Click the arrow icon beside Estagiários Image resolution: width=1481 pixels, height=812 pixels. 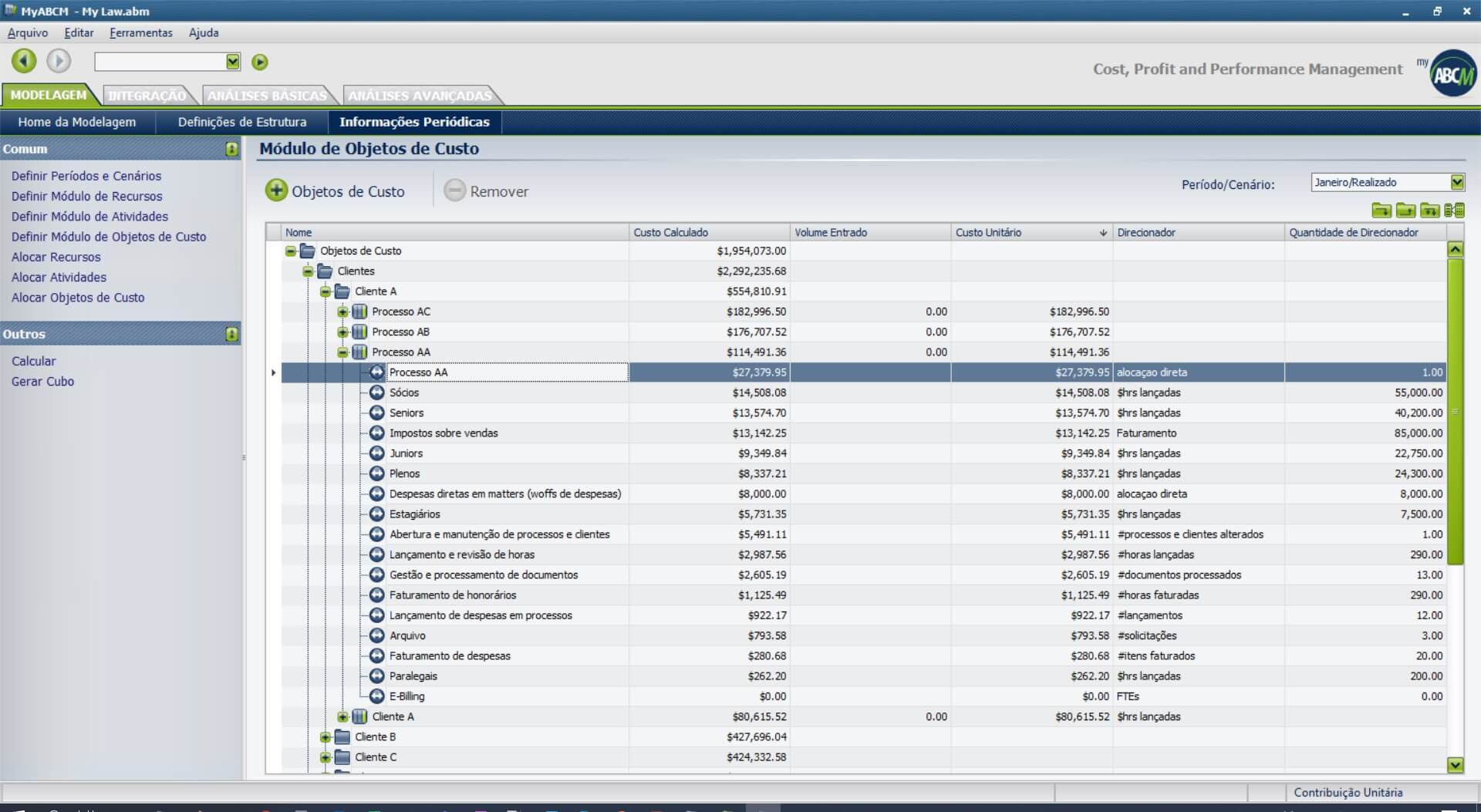(x=376, y=514)
